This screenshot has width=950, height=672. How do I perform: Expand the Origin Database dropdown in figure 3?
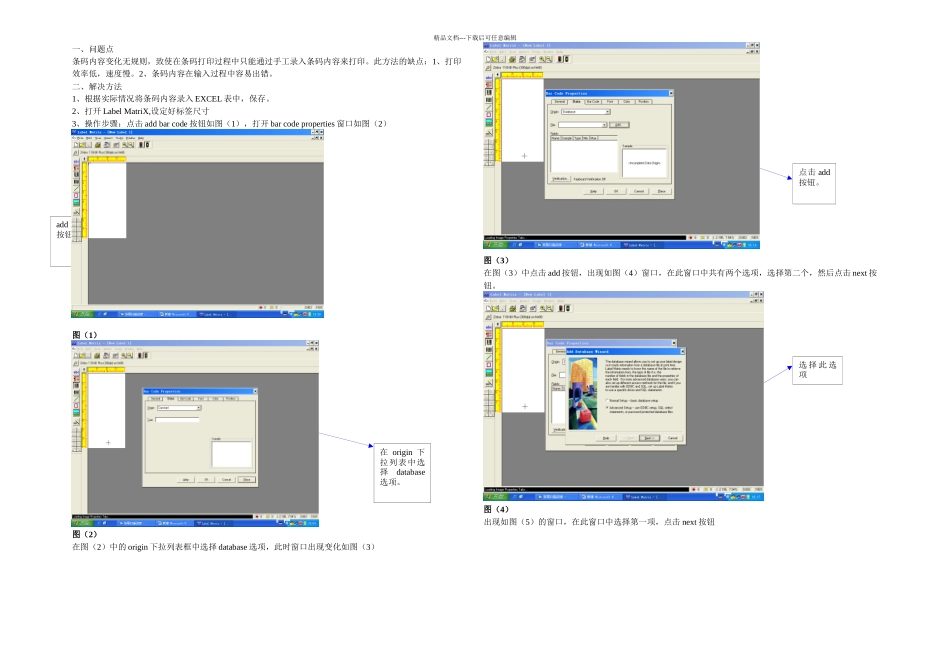[586, 112]
